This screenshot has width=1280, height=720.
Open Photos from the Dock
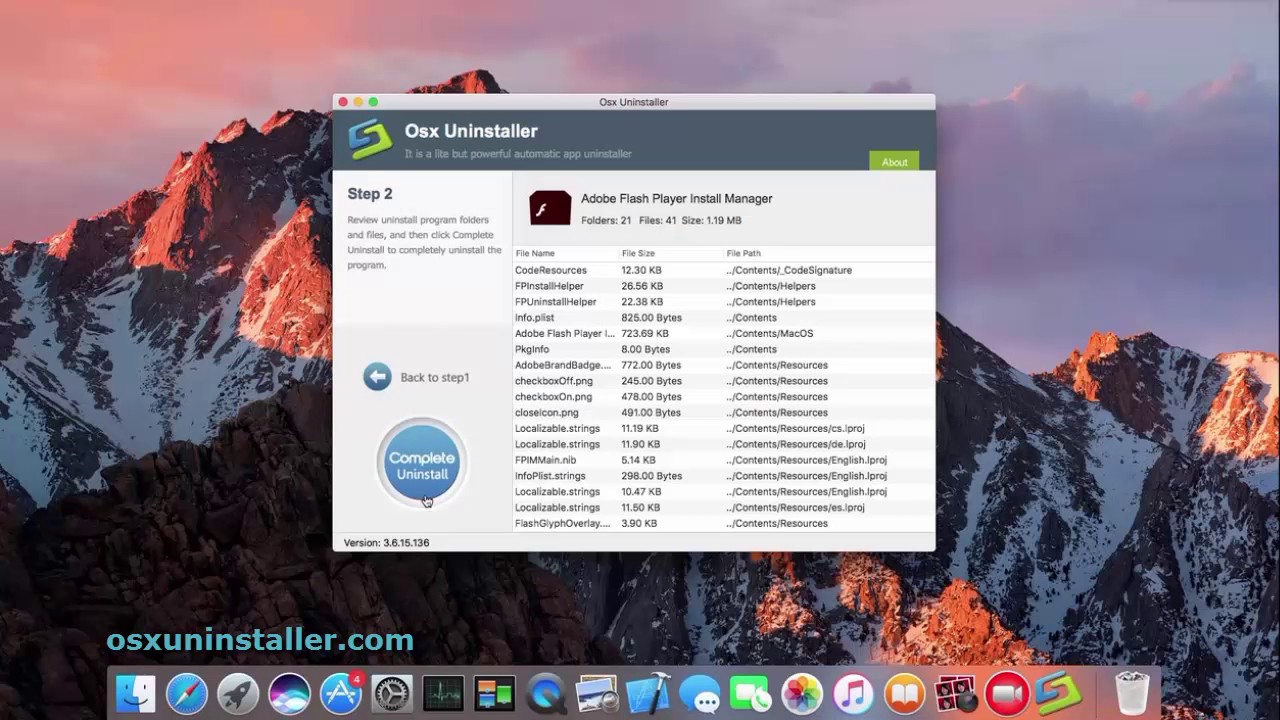(802, 694)
